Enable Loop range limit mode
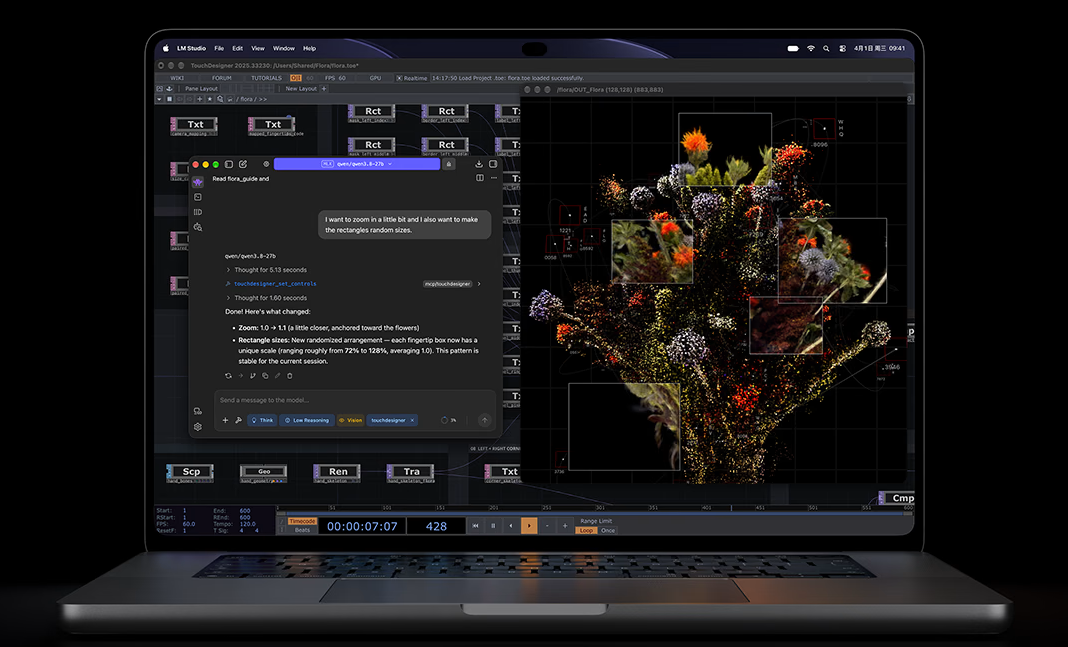The image size is (1068, 647). pyautogui.click(x=586, y=531)
